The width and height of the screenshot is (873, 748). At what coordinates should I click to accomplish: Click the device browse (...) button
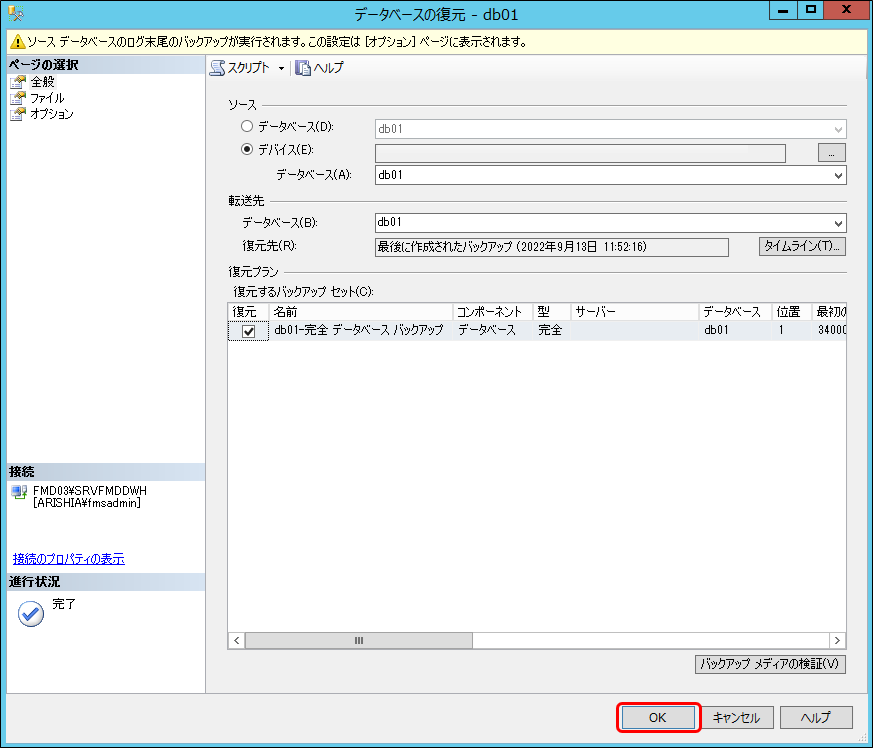pos(832,153)
